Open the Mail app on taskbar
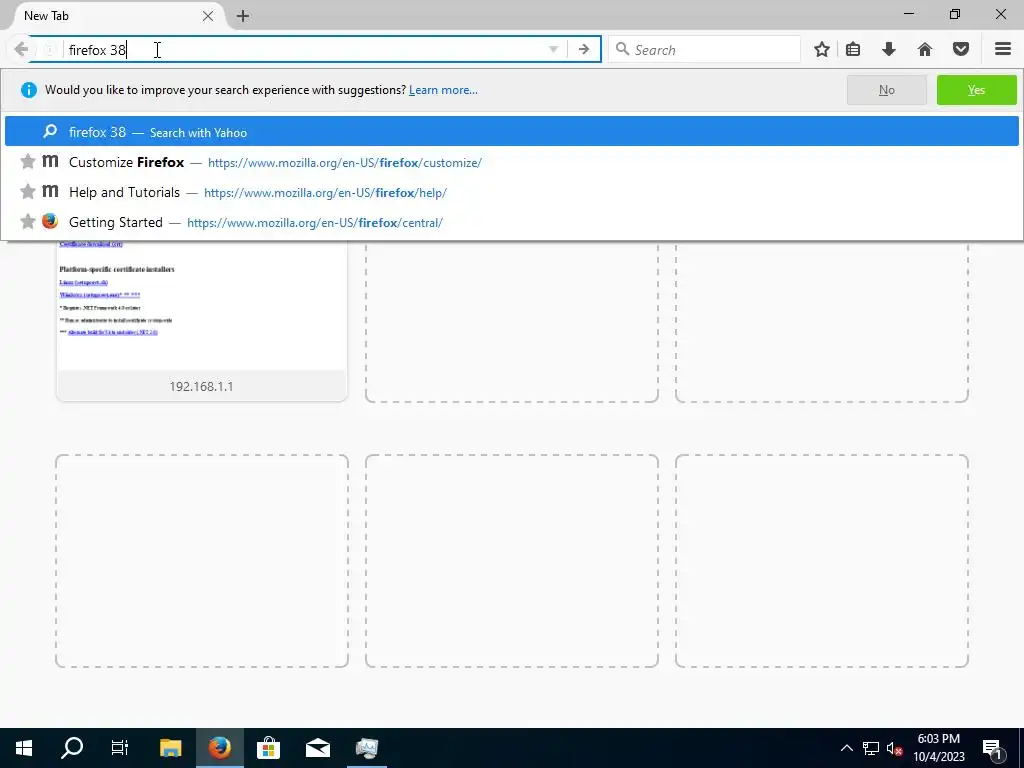The image size is (1024, 768). 317,748
